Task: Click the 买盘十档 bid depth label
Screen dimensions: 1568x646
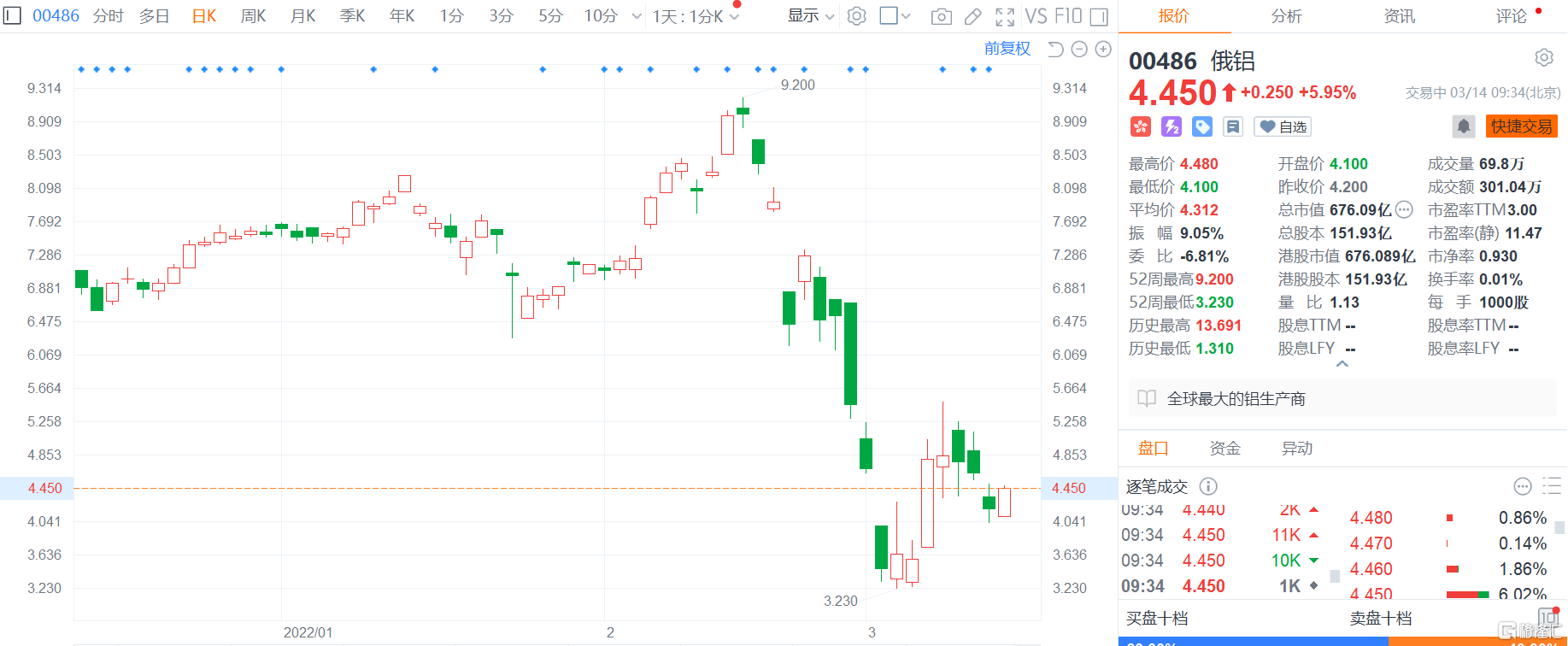Action: [1157, 618]
